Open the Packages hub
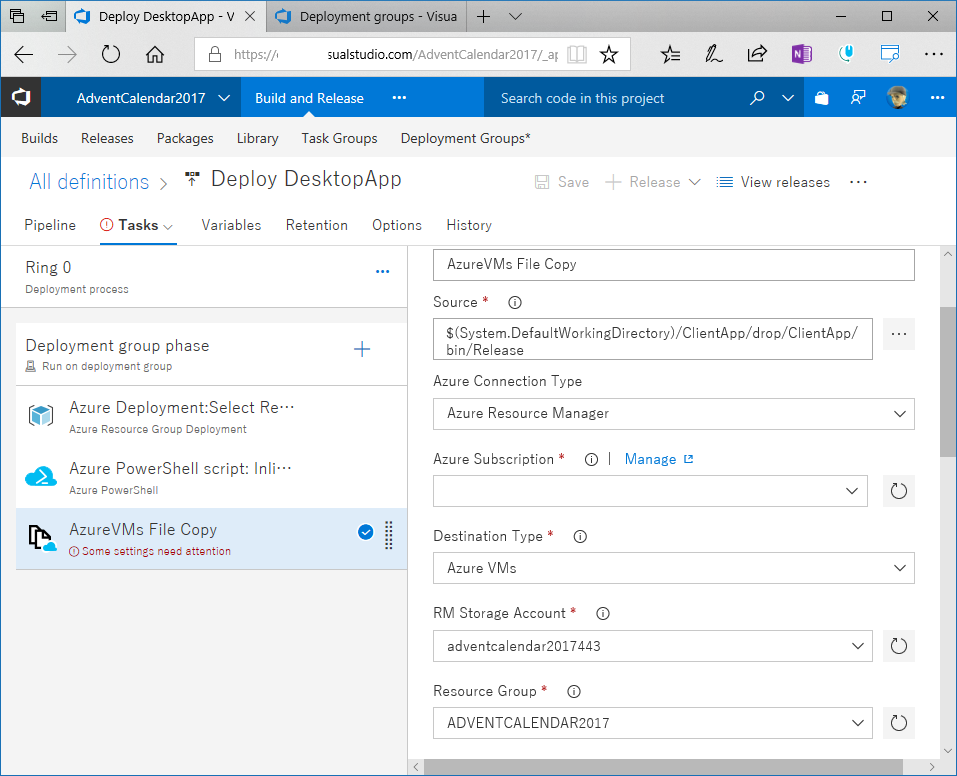The image size is (957, 776). click(185, 139)
